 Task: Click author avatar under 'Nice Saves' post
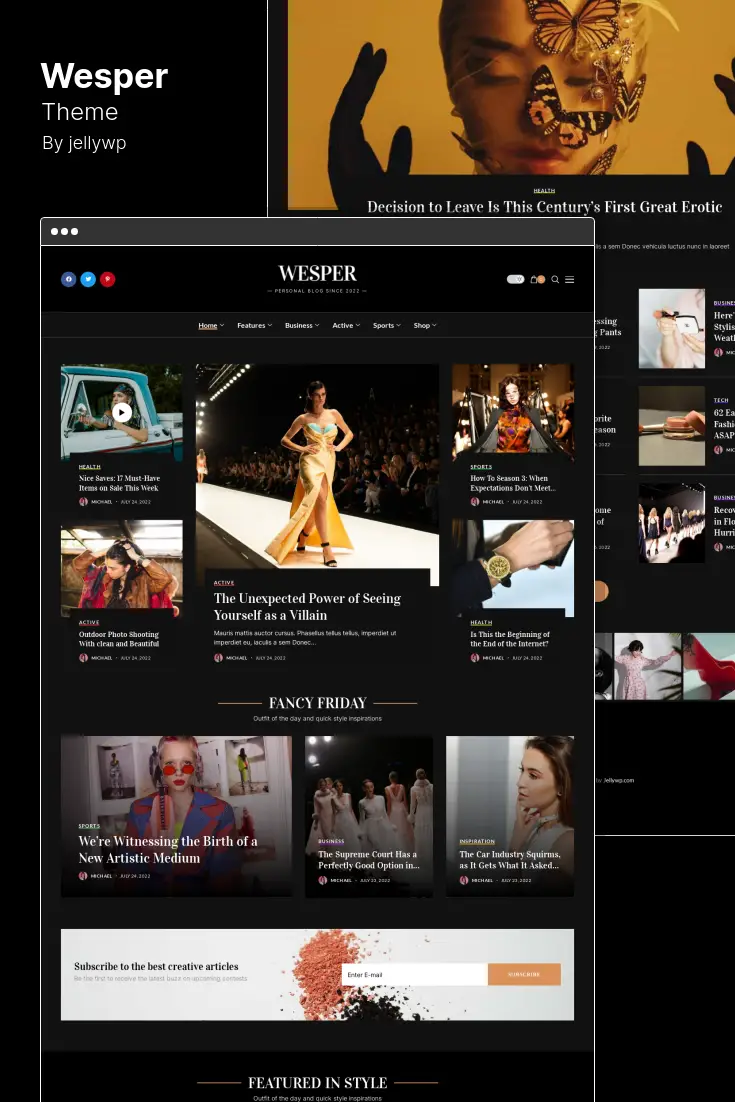click(83, 502)
